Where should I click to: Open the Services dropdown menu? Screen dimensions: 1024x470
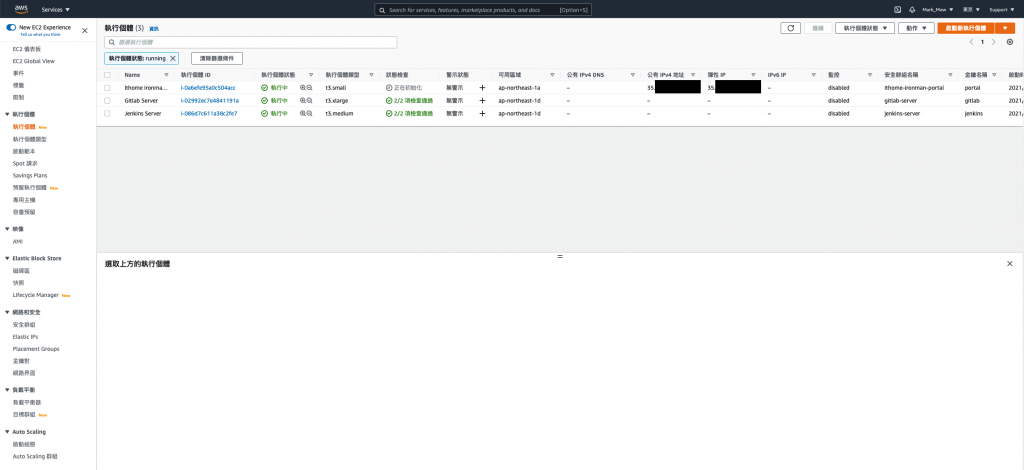pos(56,10)
